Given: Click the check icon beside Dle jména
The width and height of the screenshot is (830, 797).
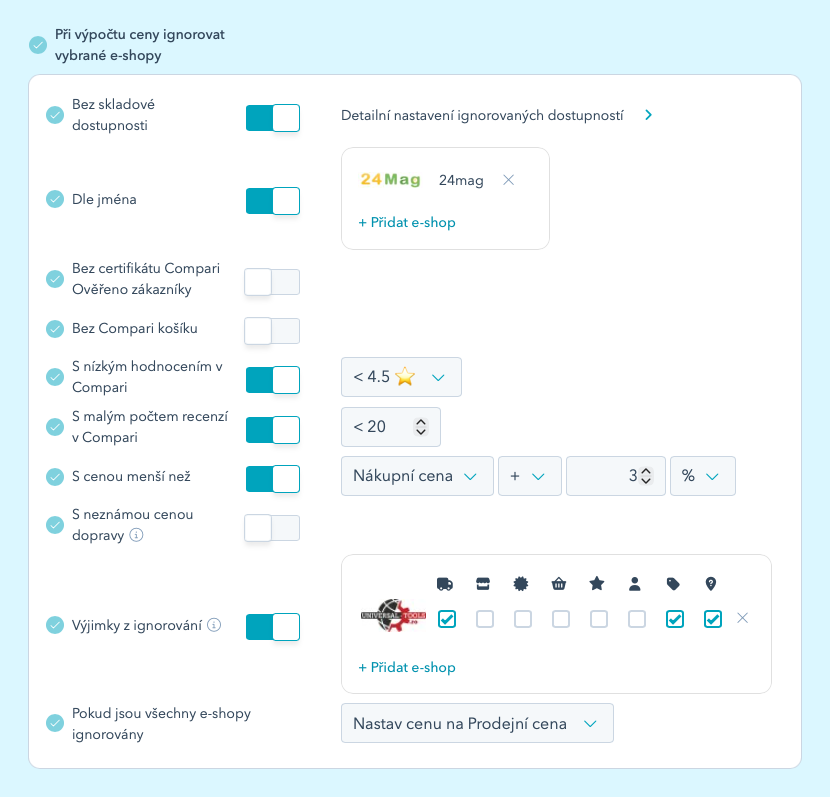Looking at the screenshot, I should pos(55,200).
